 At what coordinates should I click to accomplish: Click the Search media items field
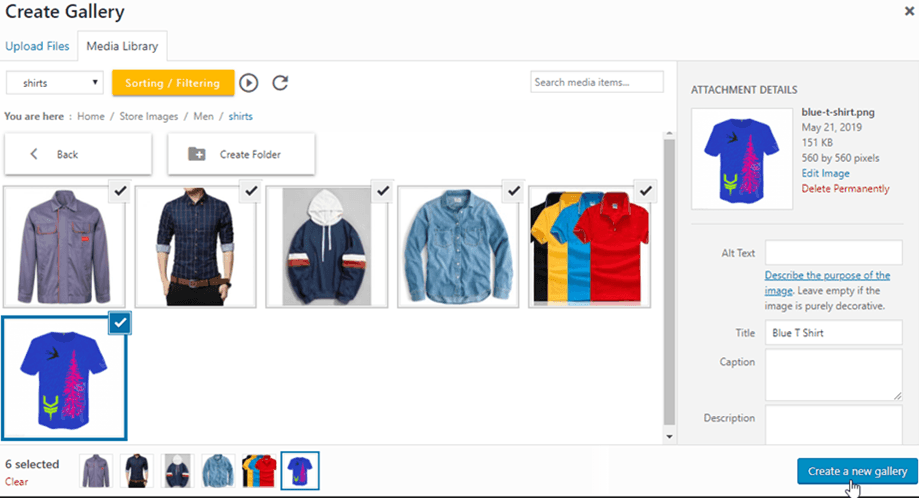click(x=596, y=82)
